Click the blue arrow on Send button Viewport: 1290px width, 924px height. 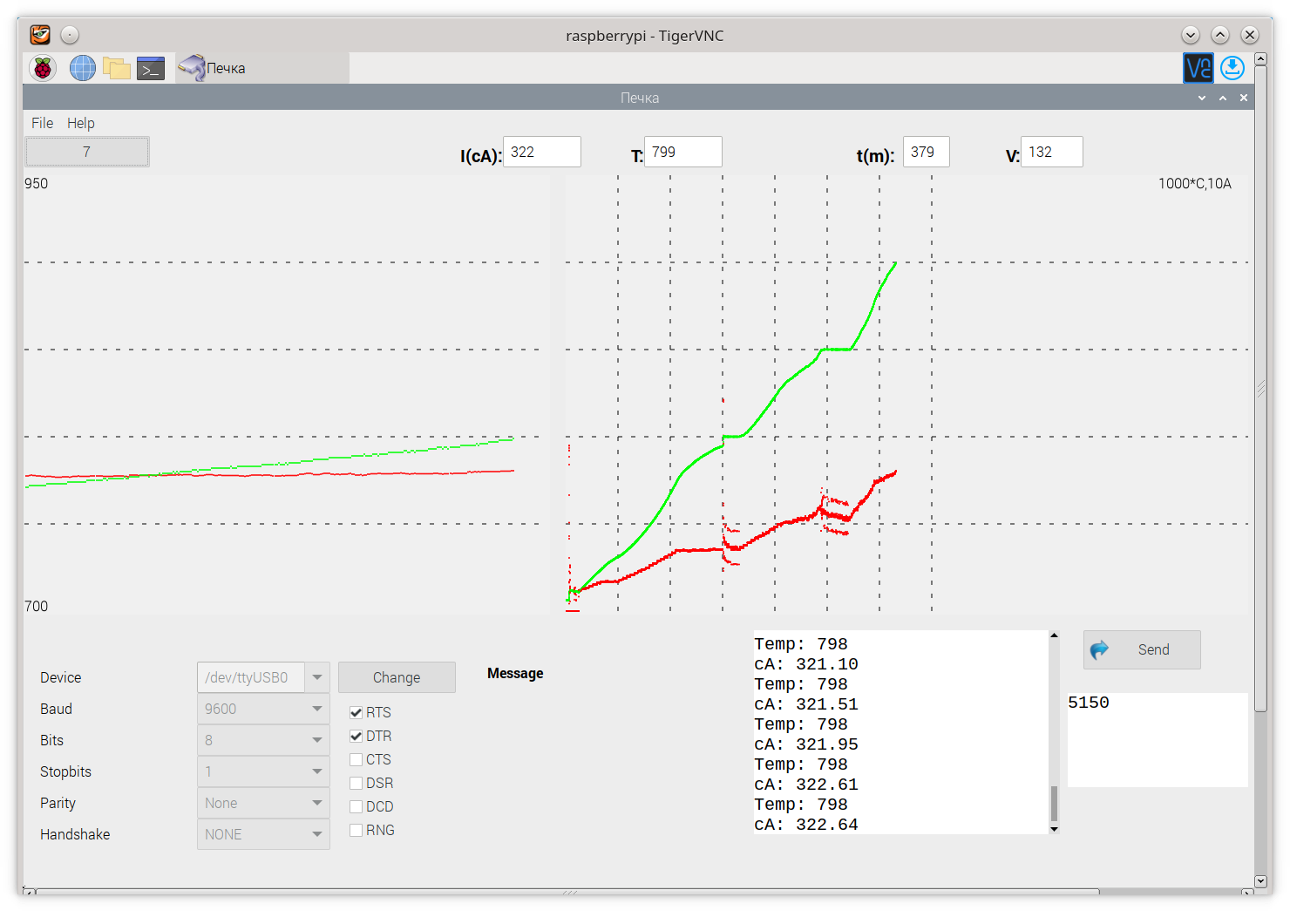1099,649
